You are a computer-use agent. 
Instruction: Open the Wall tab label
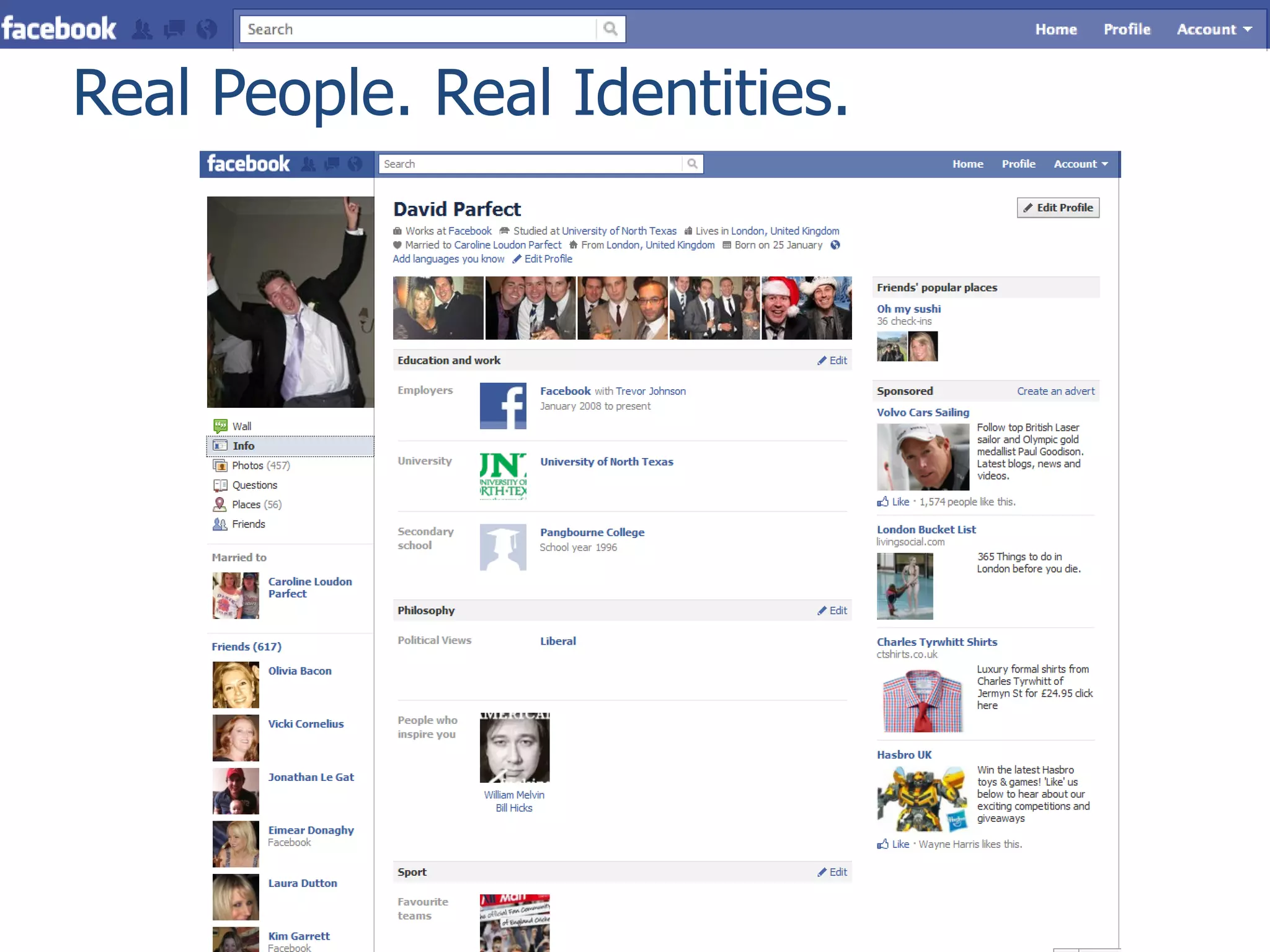pyautogui.click(x=242, y=426)
